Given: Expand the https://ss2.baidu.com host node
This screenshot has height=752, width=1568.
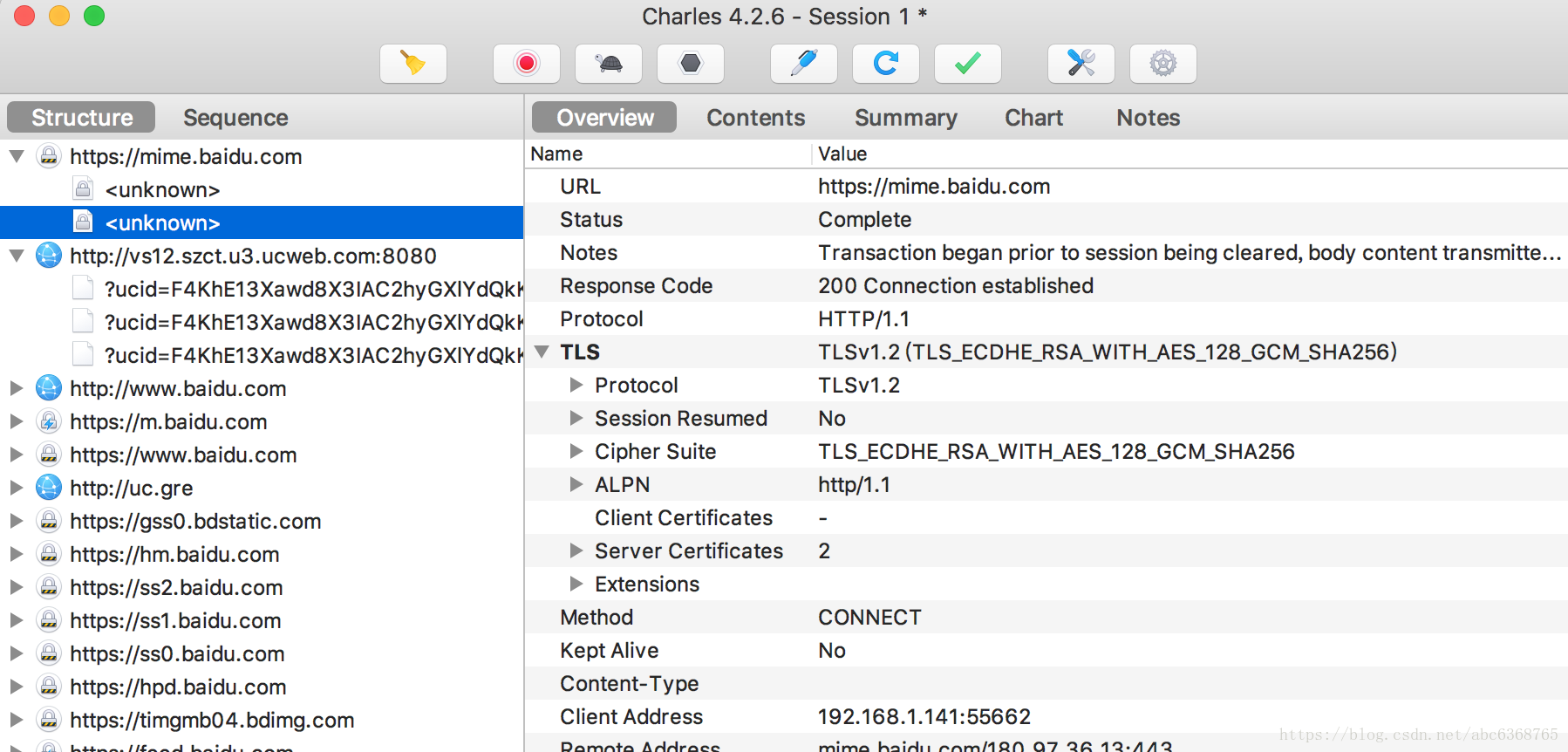Looking at the screenshot, I should pyautogui.click(x=17, y=587).
